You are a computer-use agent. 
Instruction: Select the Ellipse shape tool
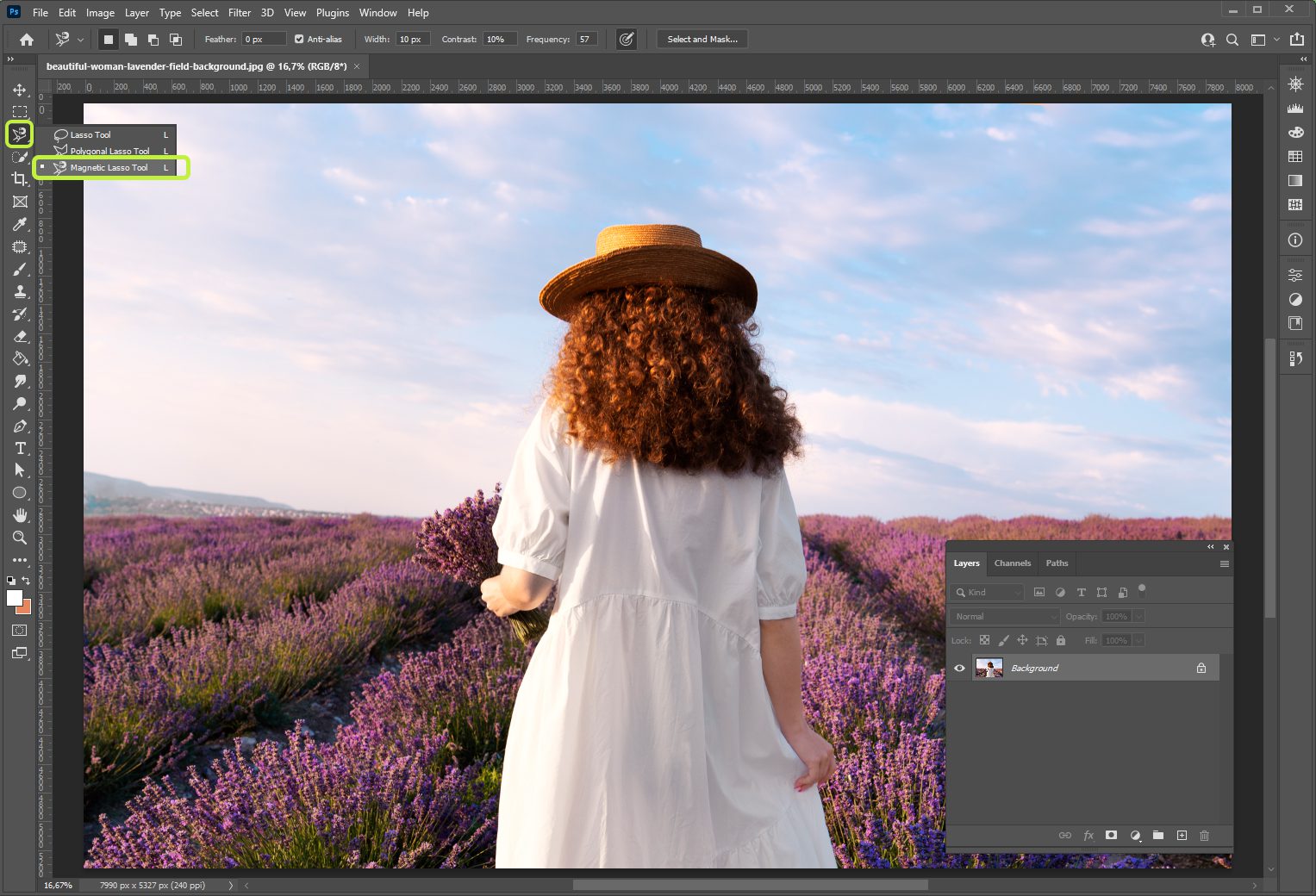point(20,493)
